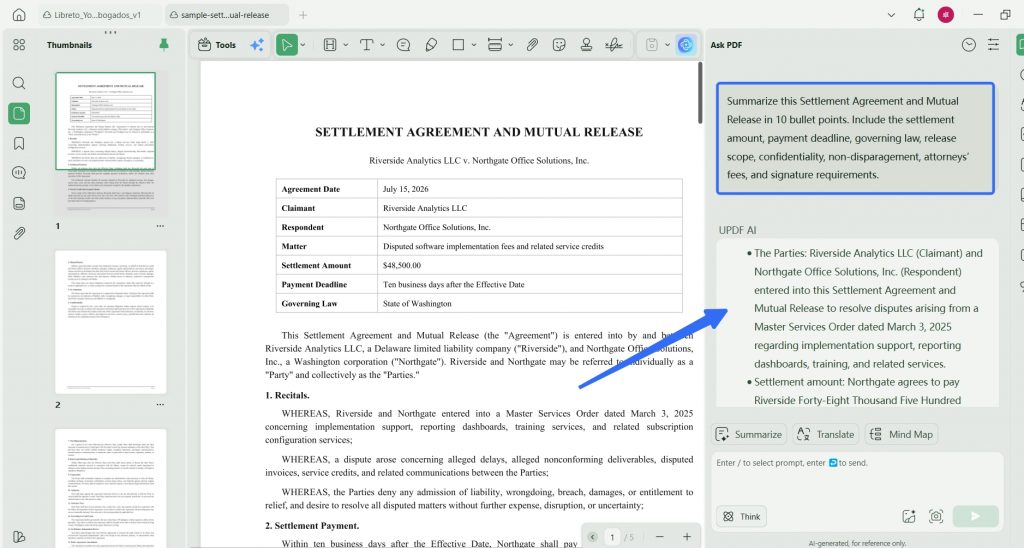Click the save icon in toolbar
Image resolution: width=1024 pixels, height=548 pixels.
point(652,44)
